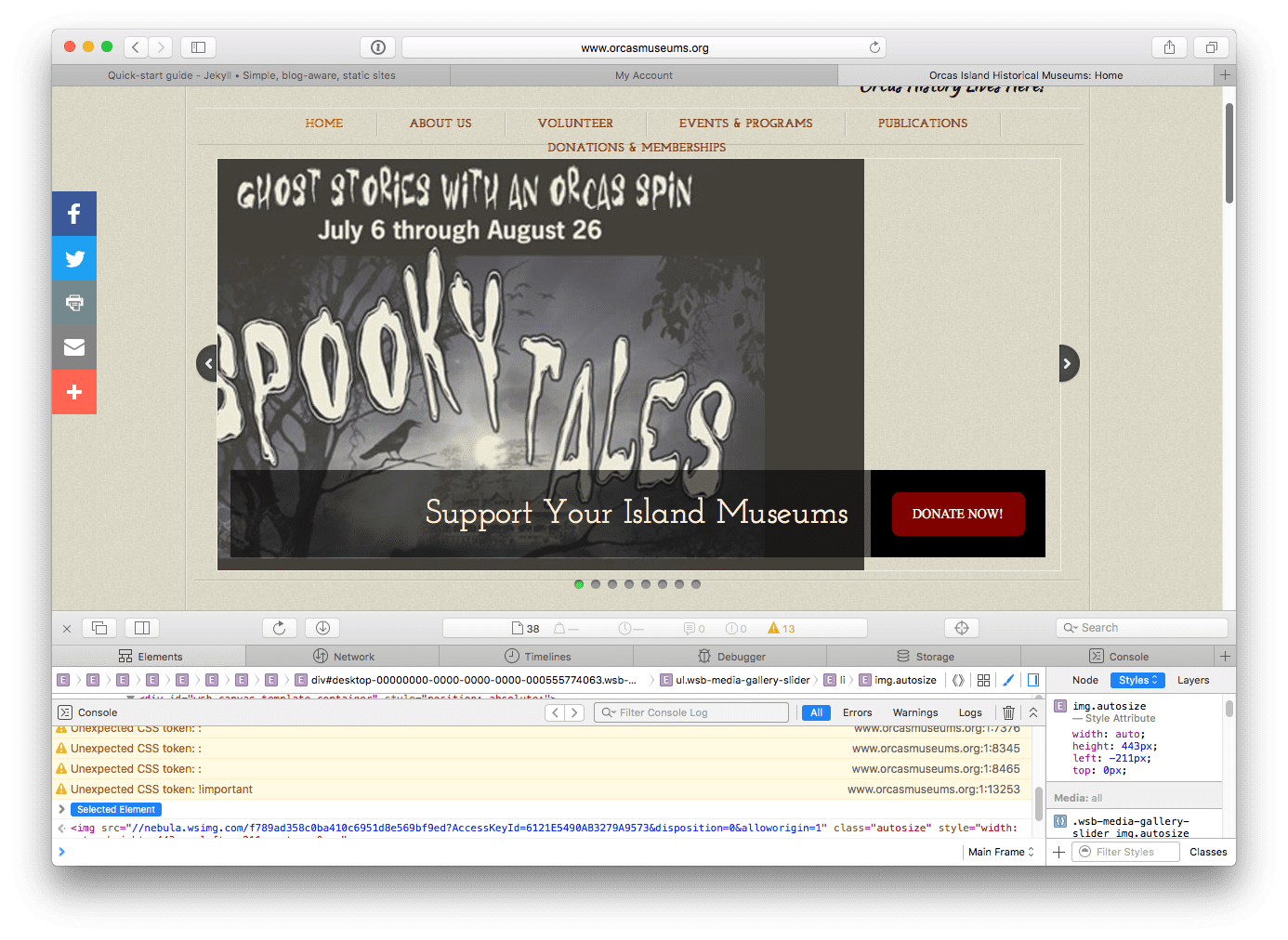Switch to the Console inspector tab
The width and height of the screenshot is (1288, 940).
(x=1118, y=656)
